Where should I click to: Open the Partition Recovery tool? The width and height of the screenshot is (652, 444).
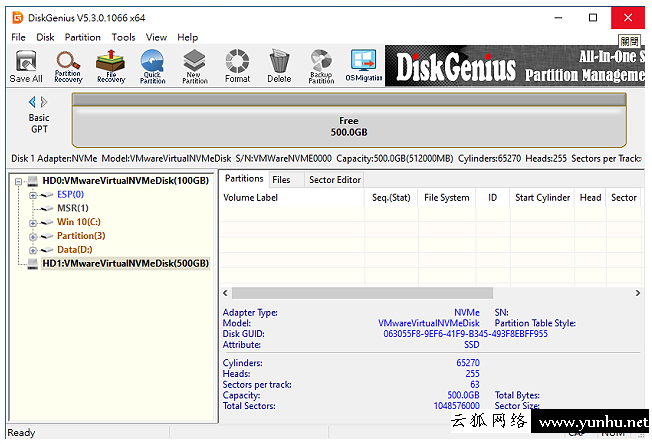point(68,67)
